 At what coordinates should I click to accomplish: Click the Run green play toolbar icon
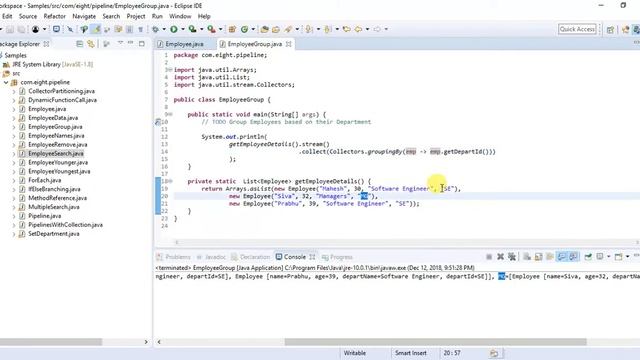click(174, 29)
